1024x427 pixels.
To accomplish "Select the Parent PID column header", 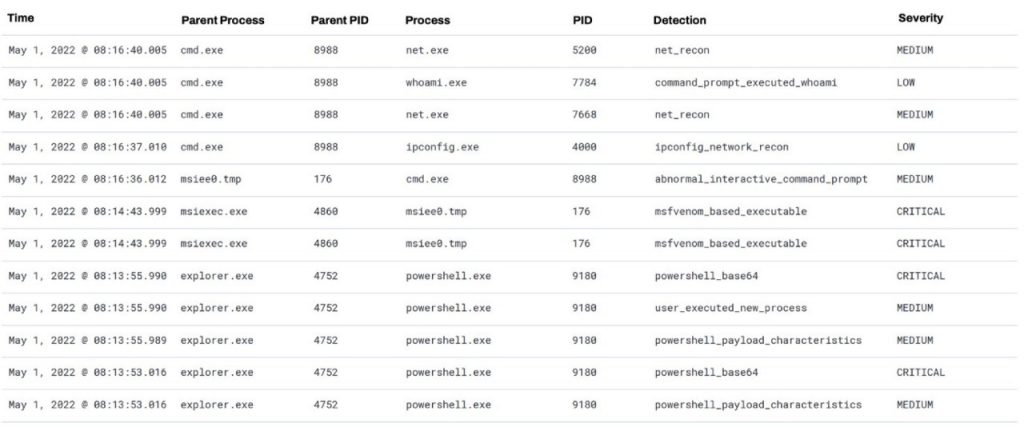I will tap(340, 20).
